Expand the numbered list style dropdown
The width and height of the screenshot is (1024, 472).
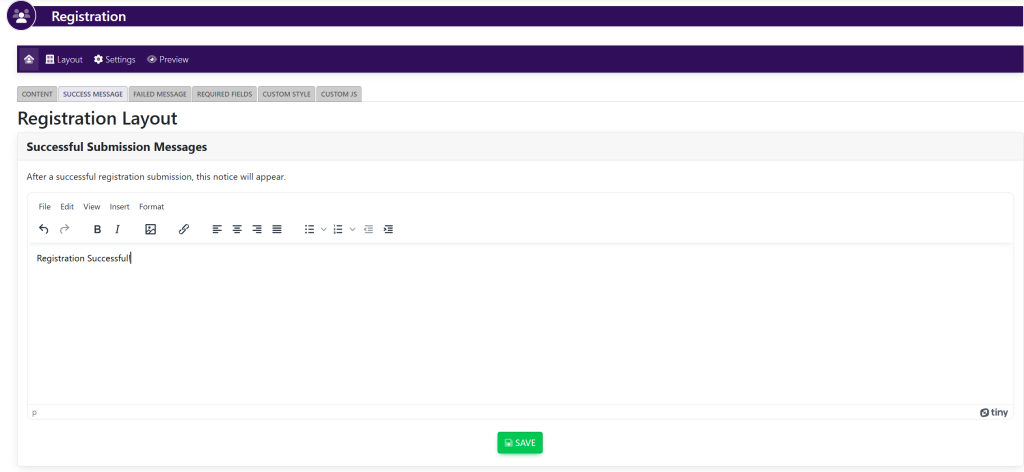(353, 229)
